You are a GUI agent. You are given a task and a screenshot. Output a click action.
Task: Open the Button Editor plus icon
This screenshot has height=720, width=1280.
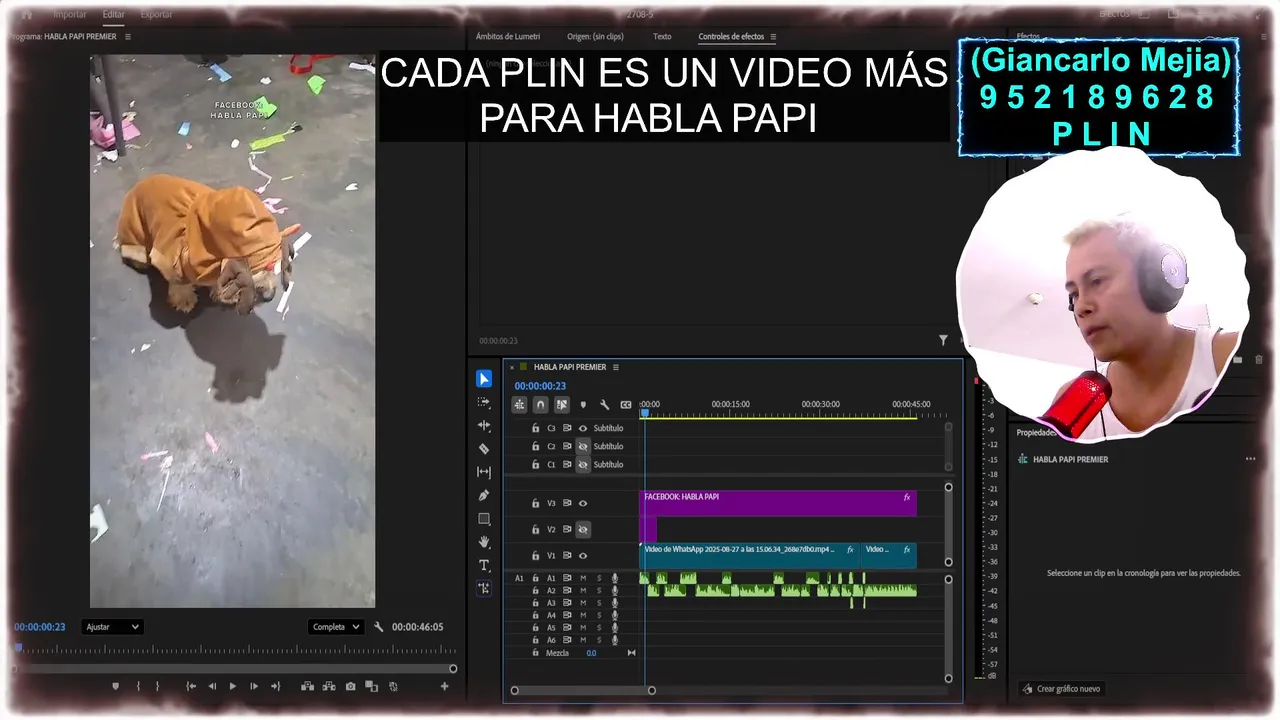445,686
